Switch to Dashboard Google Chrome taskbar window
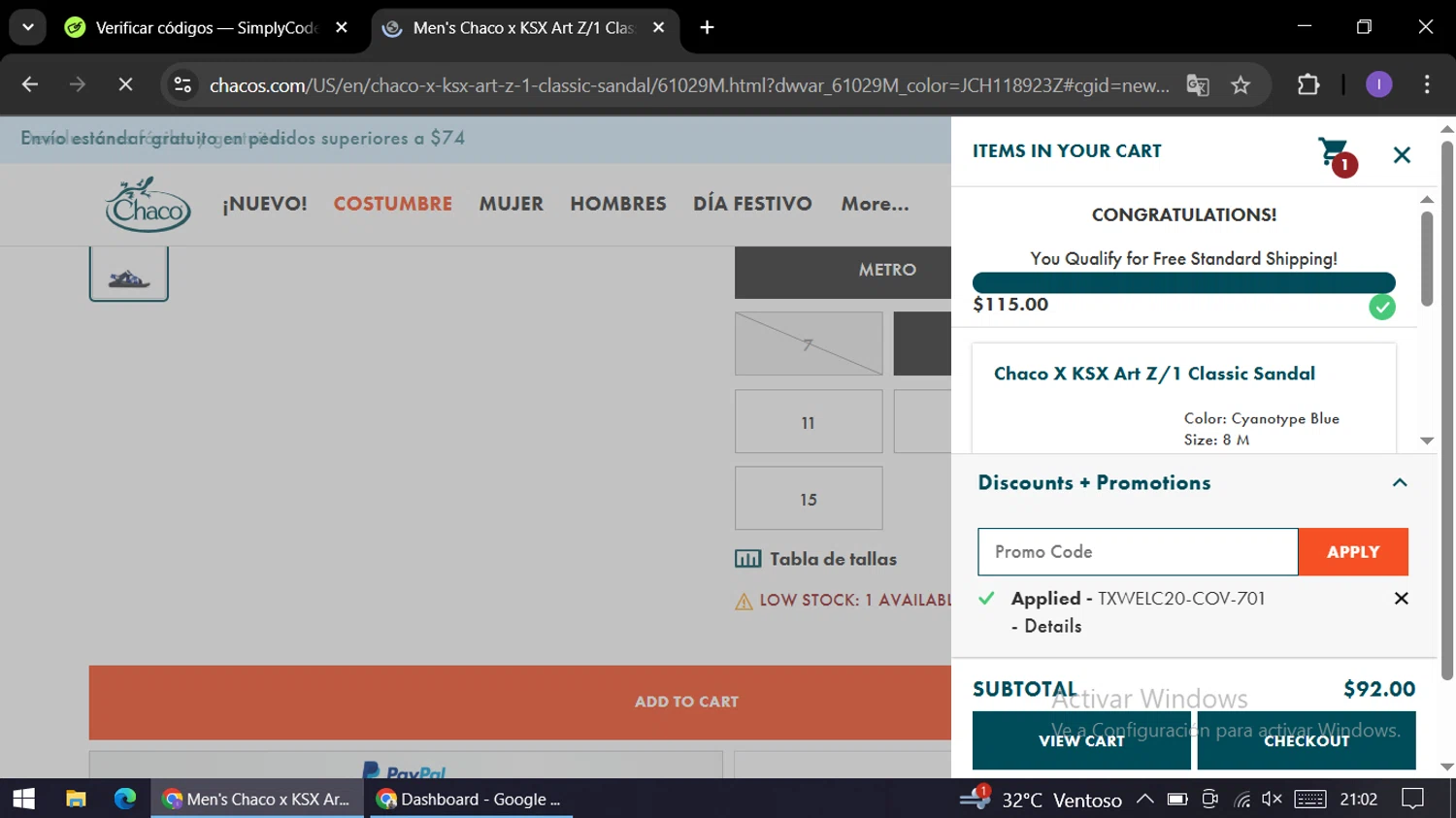This screenshot has width=1456, height=818. point(469,799)
